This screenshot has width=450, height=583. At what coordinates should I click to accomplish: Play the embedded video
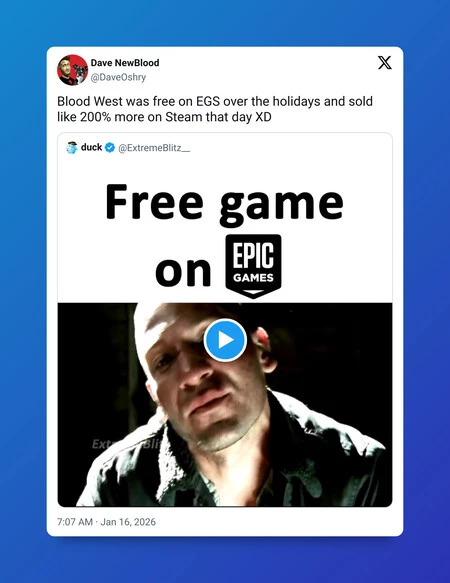(225, 340)
